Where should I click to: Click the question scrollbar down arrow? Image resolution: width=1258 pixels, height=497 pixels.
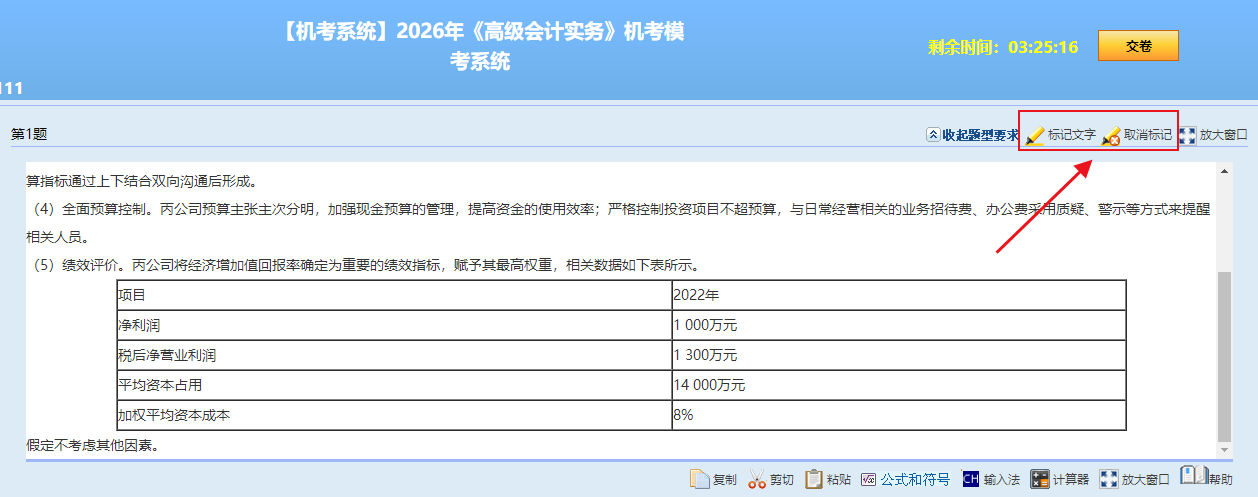click(x=1225, y=452)
